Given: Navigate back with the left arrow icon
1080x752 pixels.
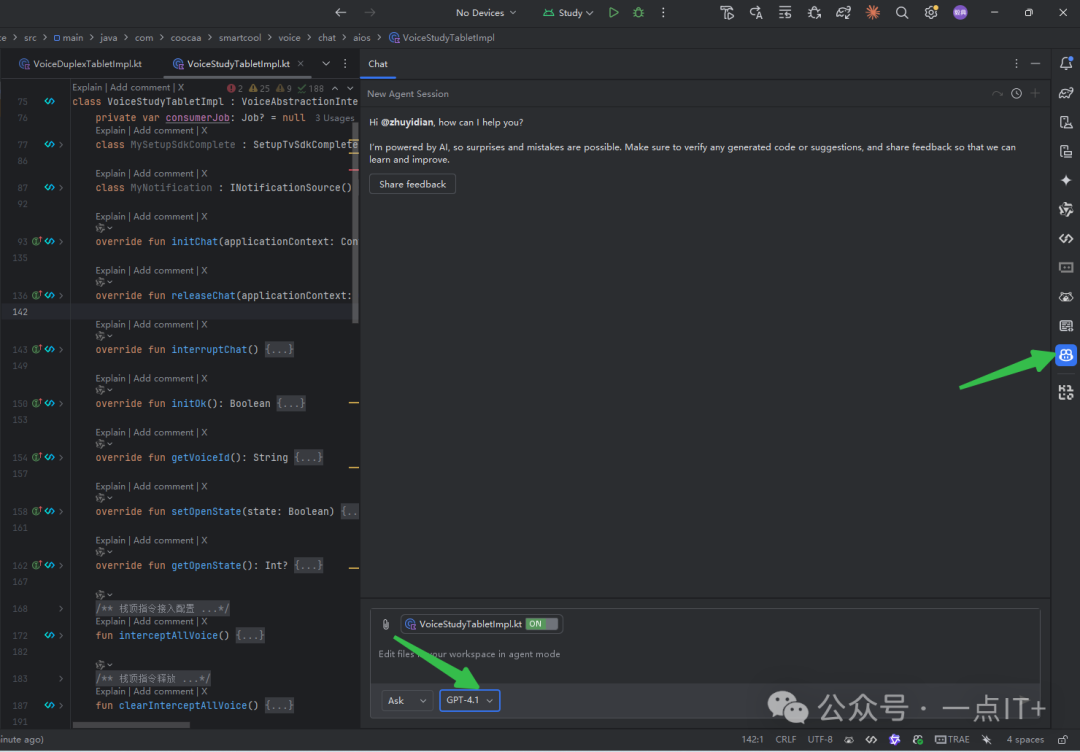Looking at the screenshot, I should 340,12.
